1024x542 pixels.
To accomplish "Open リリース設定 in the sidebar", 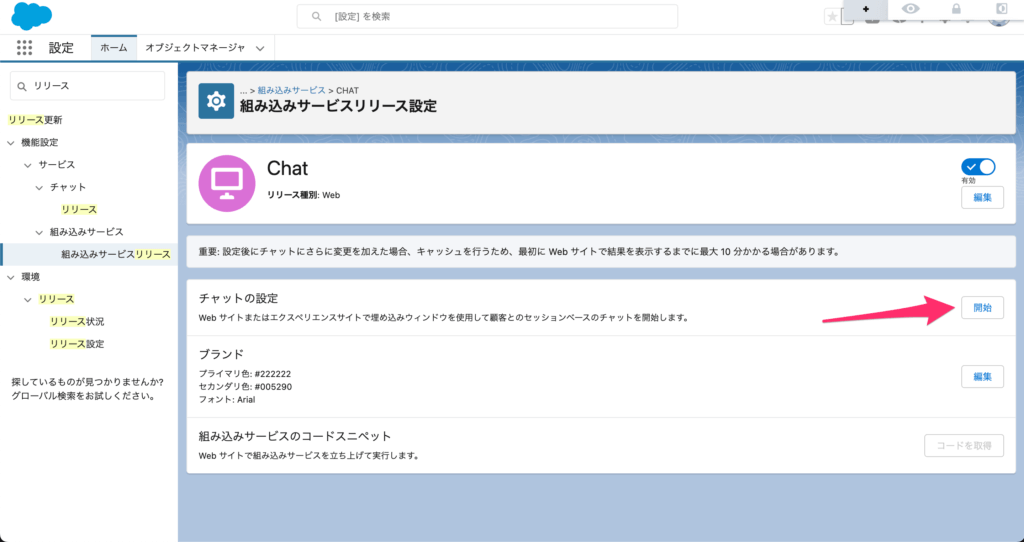I will (x=77, y=344).
